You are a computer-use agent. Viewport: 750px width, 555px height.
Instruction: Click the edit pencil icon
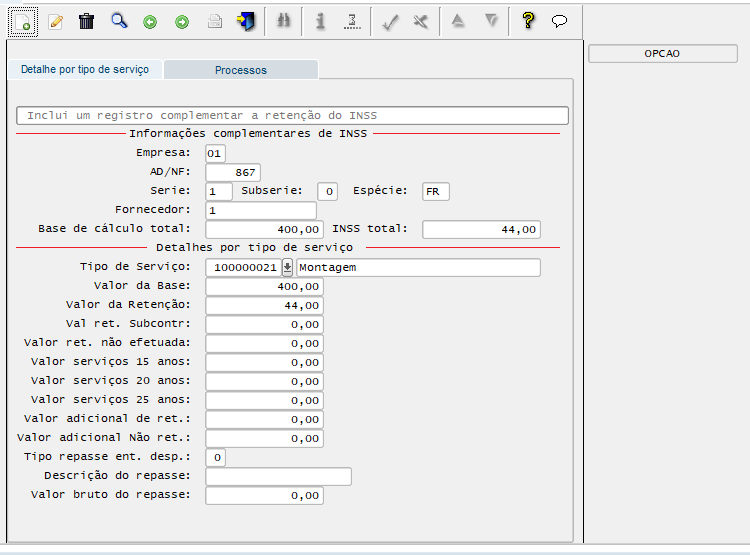tap(55, 22)
